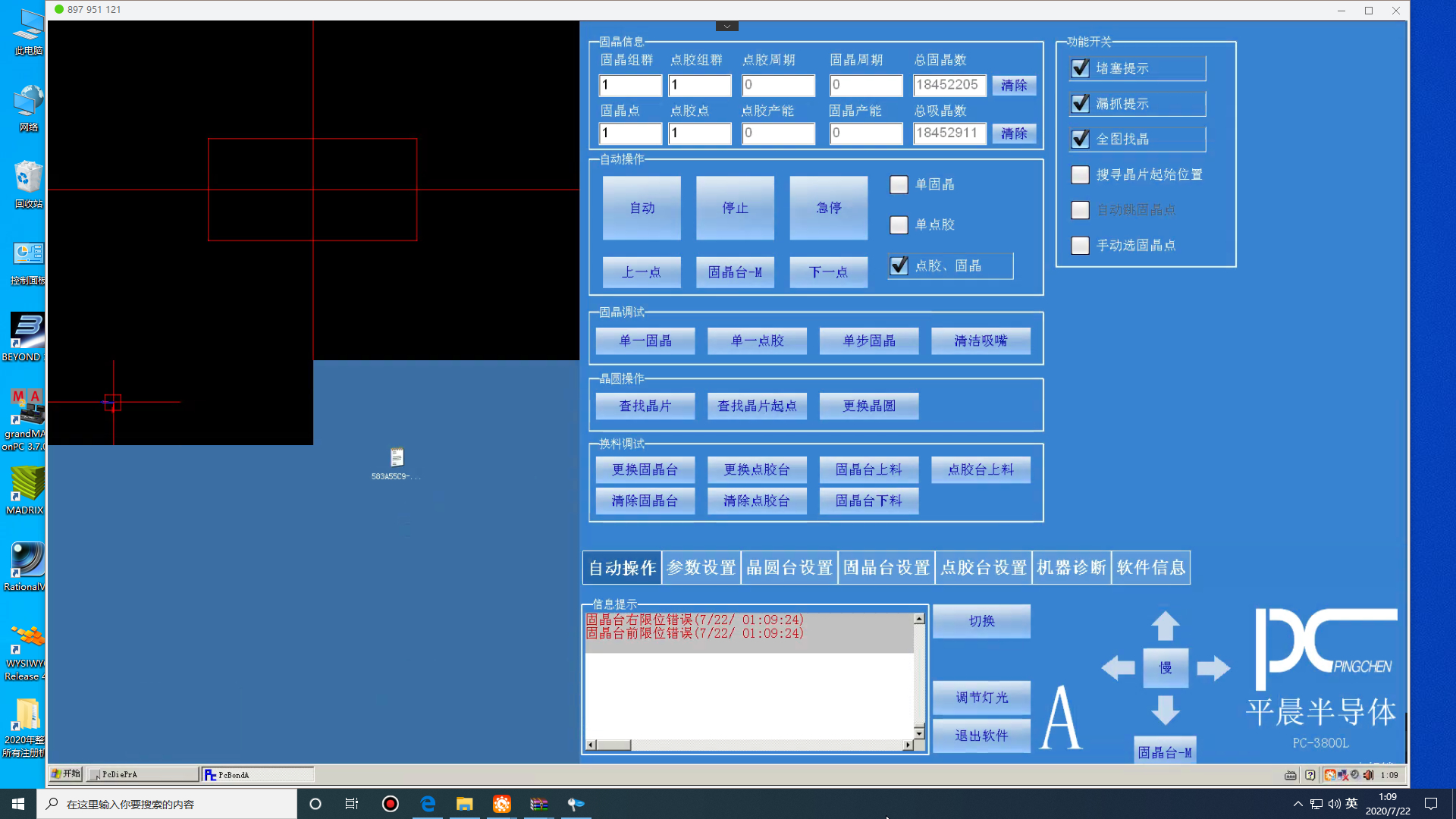Click message list scroll-up arrow
Viewport: 1456px width, 819px height.
coord(919,620)
